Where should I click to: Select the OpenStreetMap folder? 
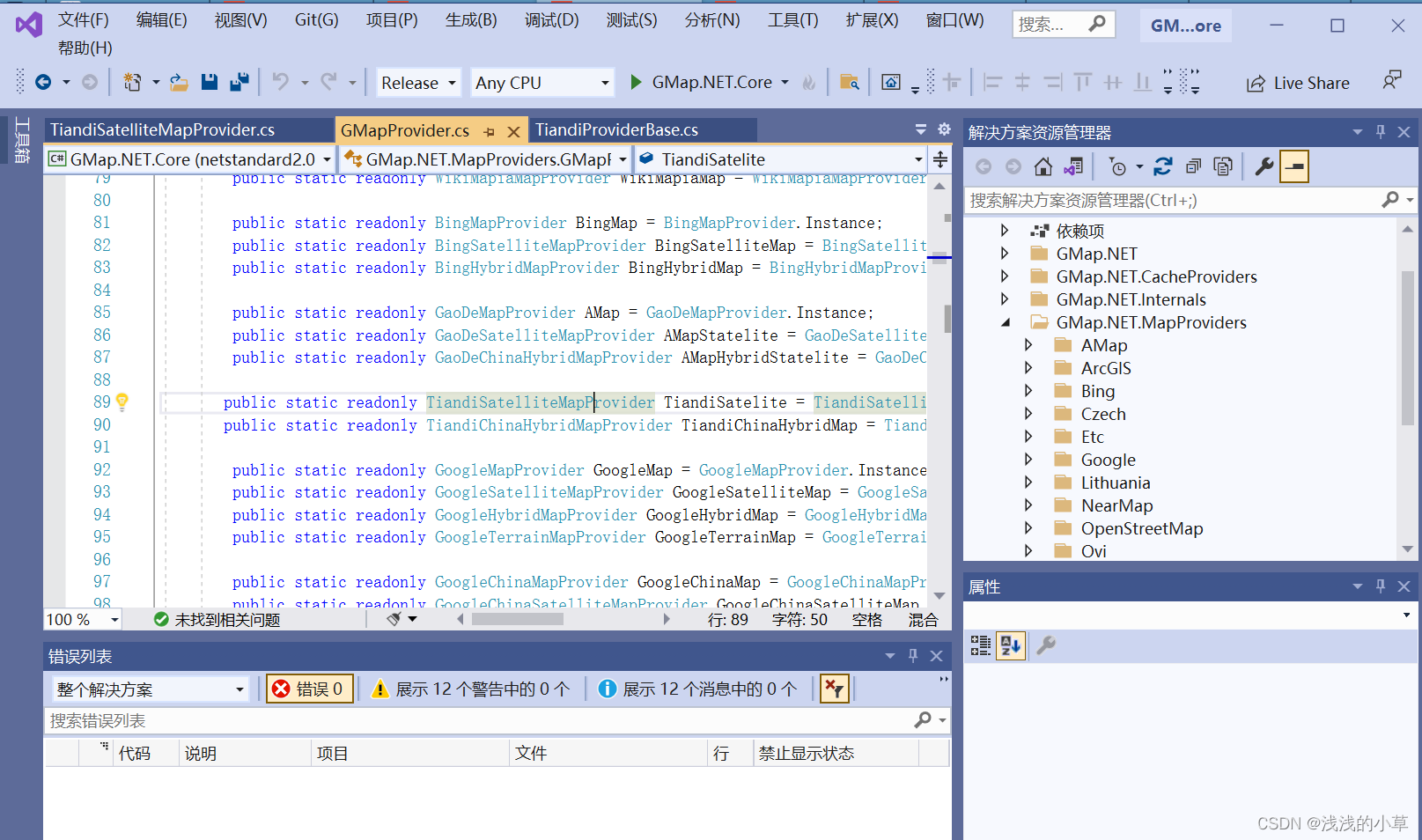tap(1141, 528)
